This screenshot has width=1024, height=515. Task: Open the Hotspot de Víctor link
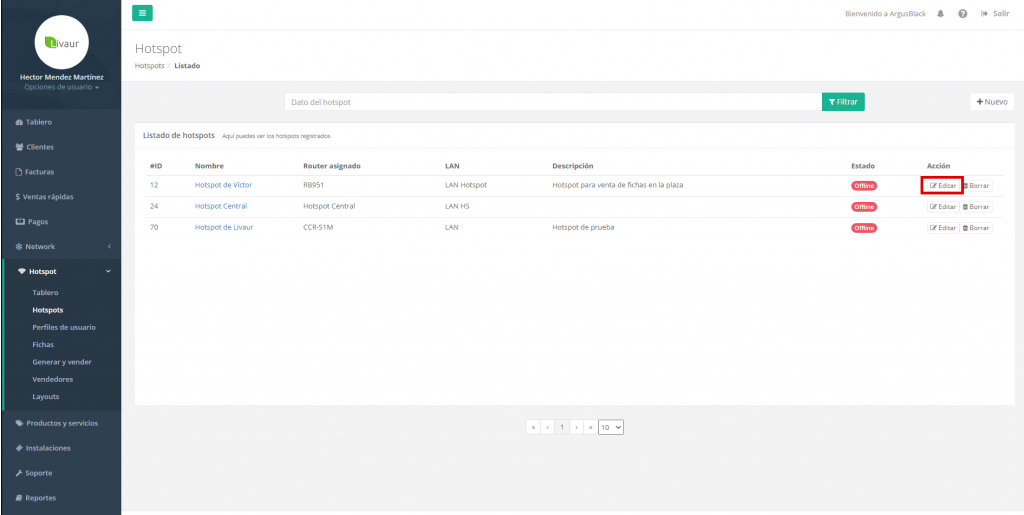click(x=223, y=185)
